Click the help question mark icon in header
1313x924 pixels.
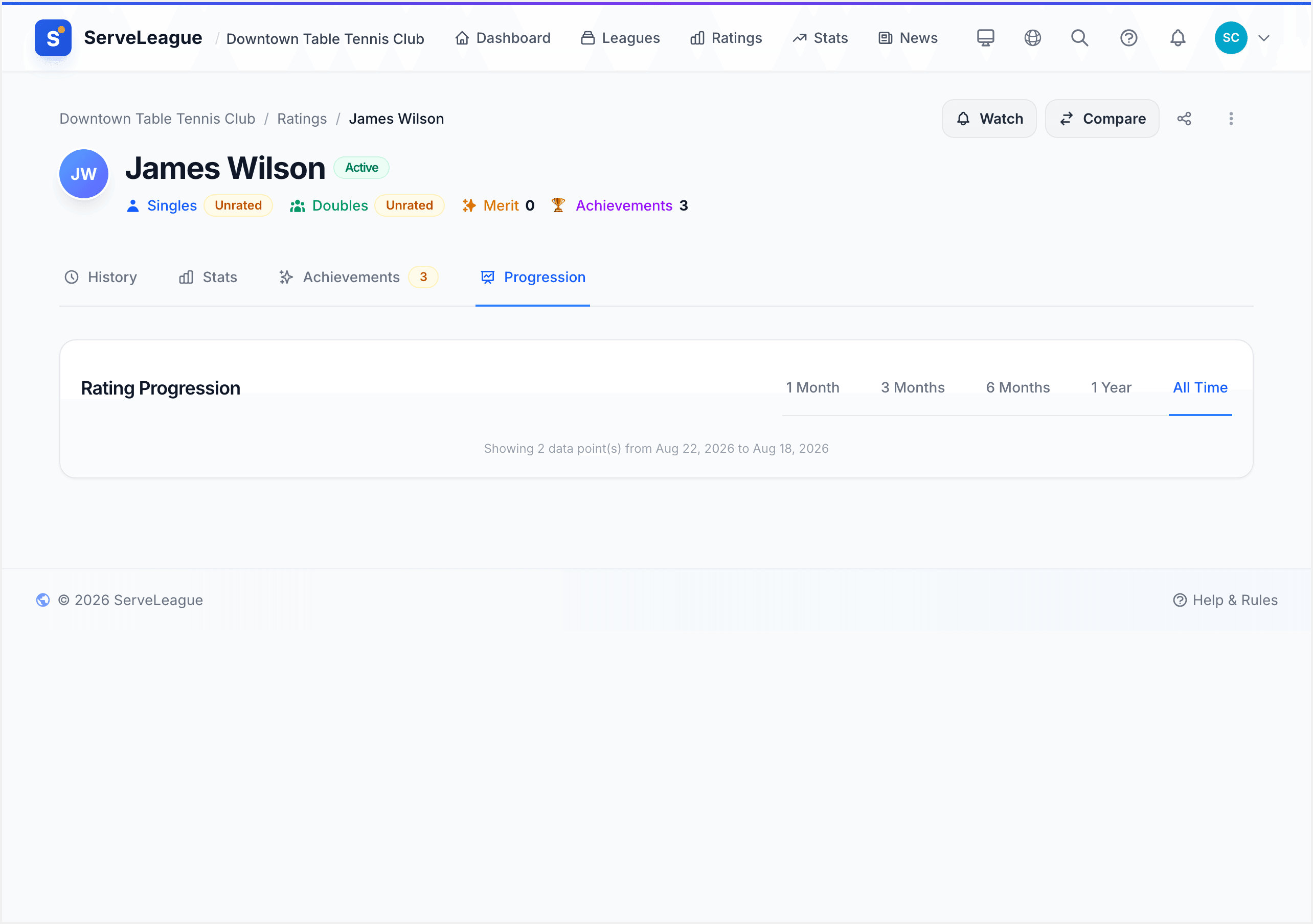click(x=1128, y=38)
